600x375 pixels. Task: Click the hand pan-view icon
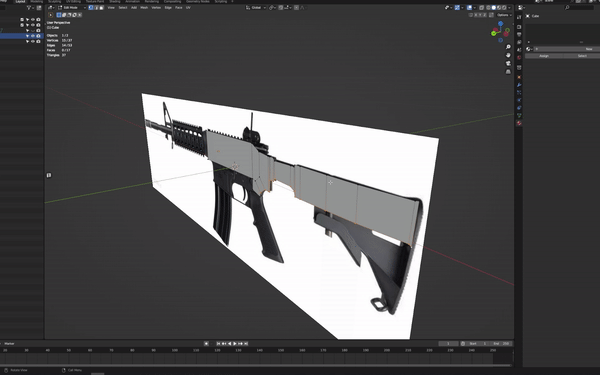[x=508, y=55]
